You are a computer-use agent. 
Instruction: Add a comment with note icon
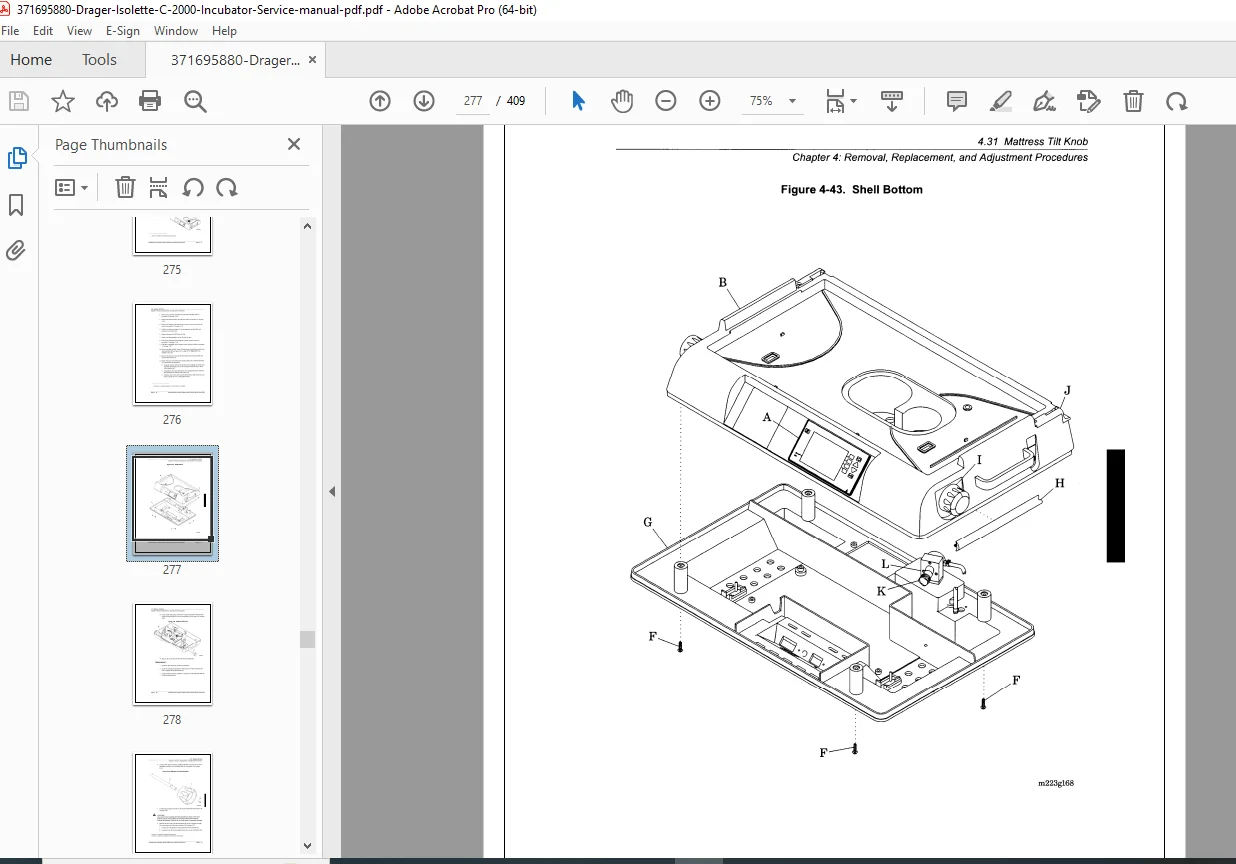(957, 101)
